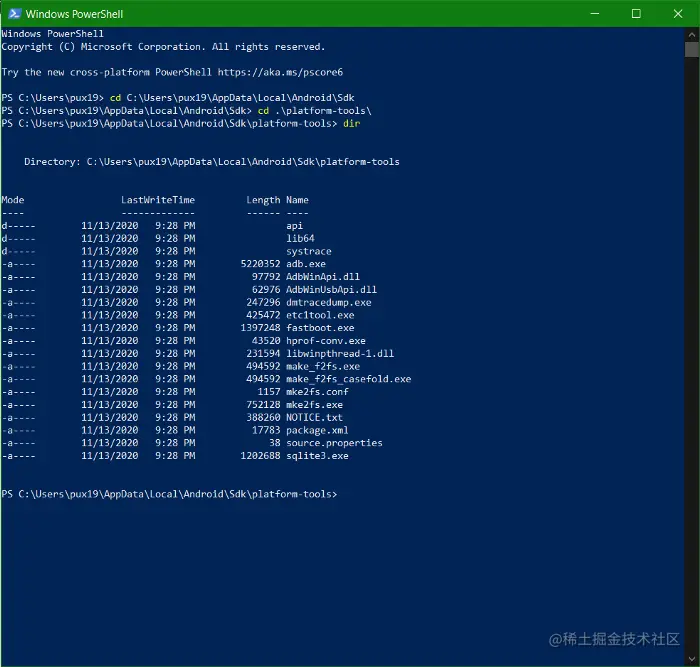The height and width of the screenshot is (667, 700).
Task: Click the 'adb.exe' file name
Action: pyautogui.click(x=306, y=264)
